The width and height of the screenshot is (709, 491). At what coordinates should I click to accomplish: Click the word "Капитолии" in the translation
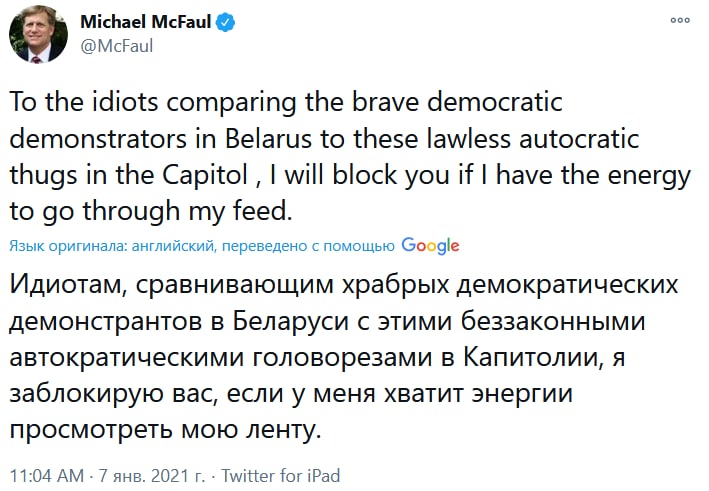tap(531, 358)
